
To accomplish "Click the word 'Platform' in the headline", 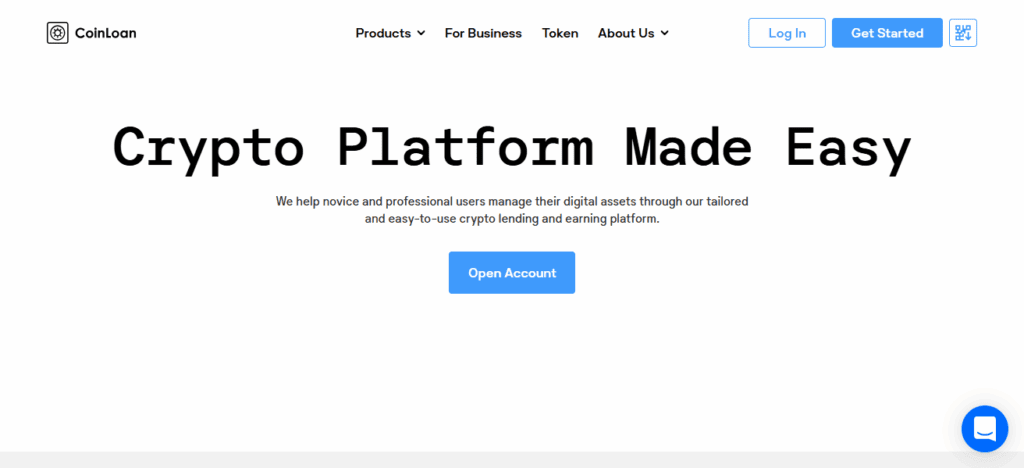I will click(465, 147).
